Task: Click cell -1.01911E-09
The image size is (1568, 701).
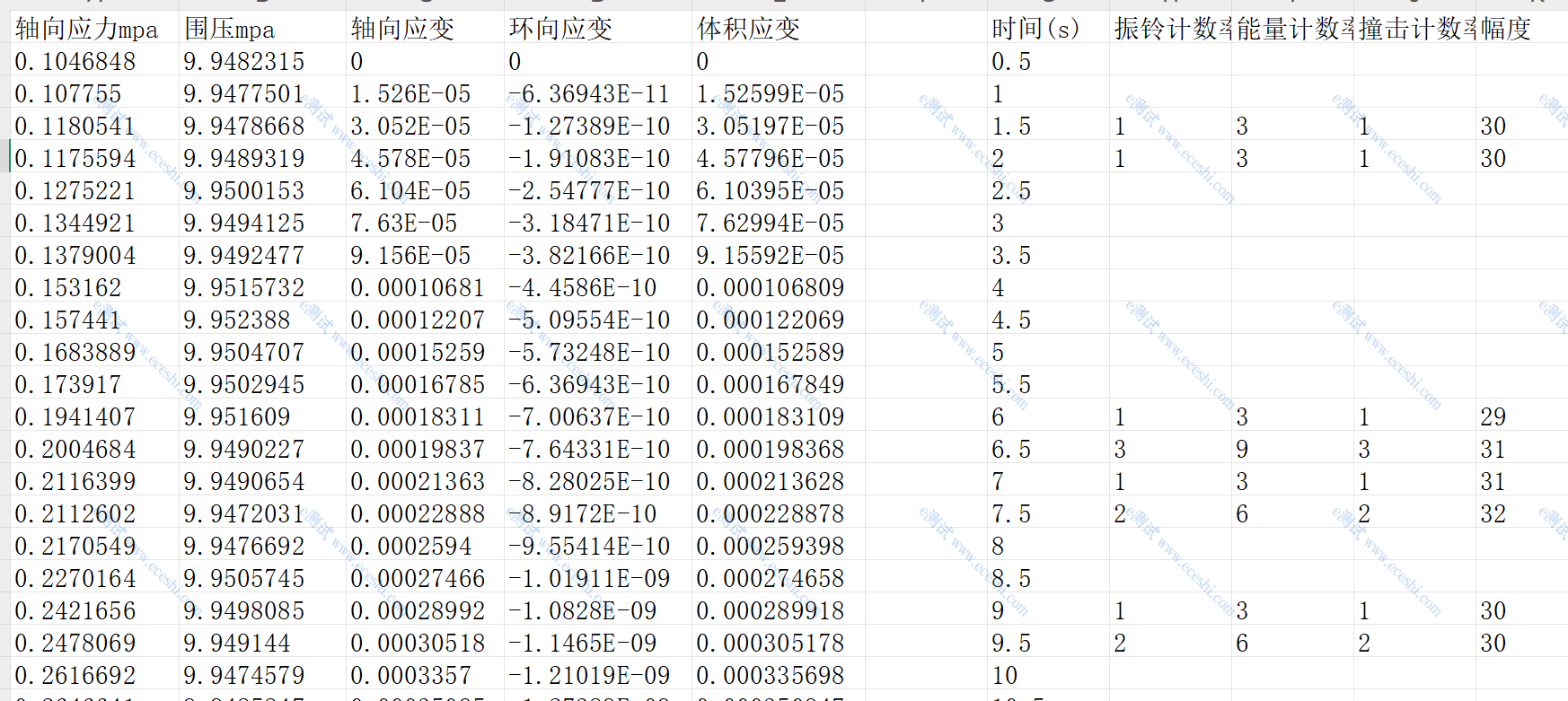Action: (x=598, y=577)
